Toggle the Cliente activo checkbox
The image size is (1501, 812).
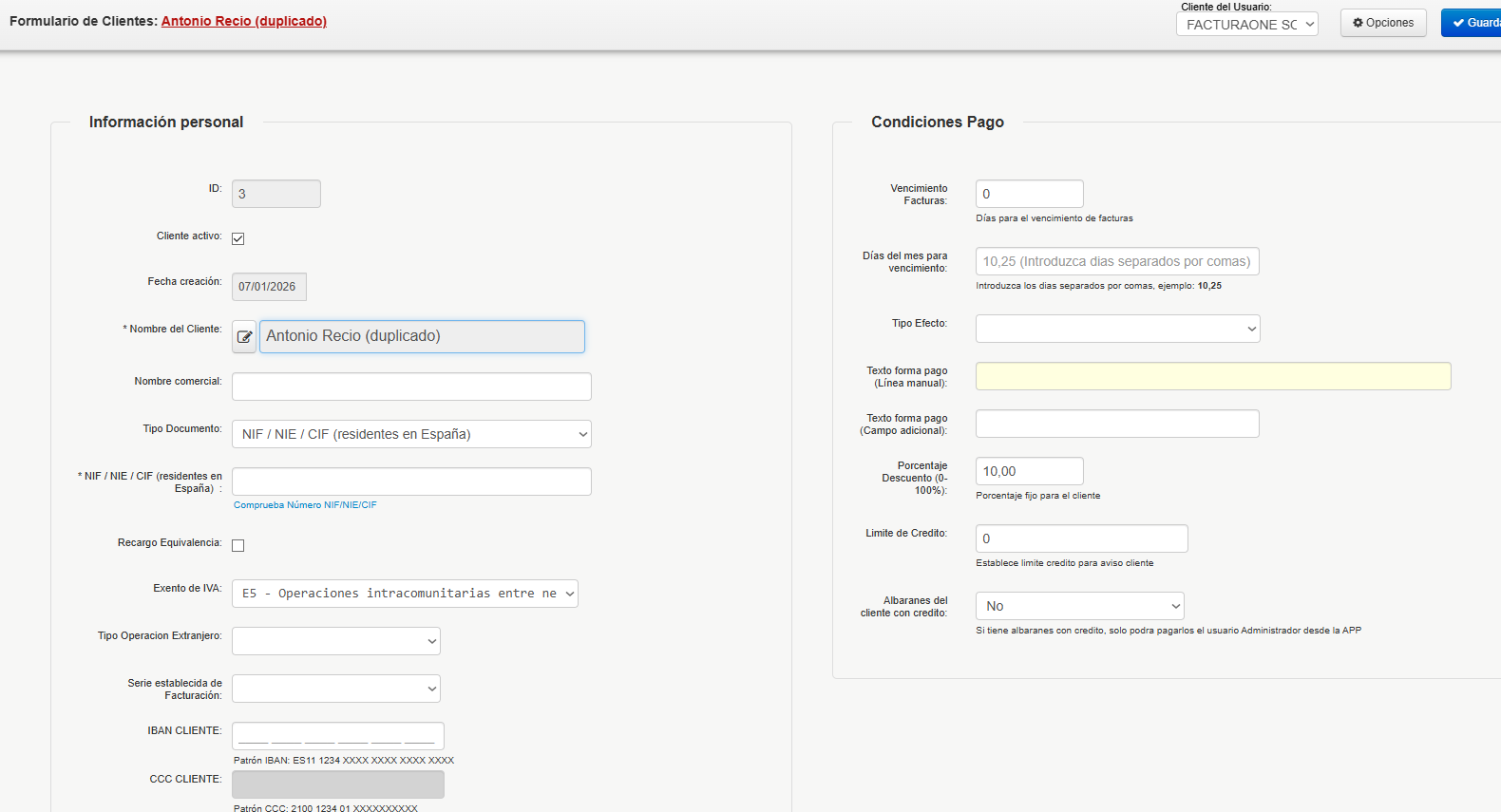click(x=238, y=238)
